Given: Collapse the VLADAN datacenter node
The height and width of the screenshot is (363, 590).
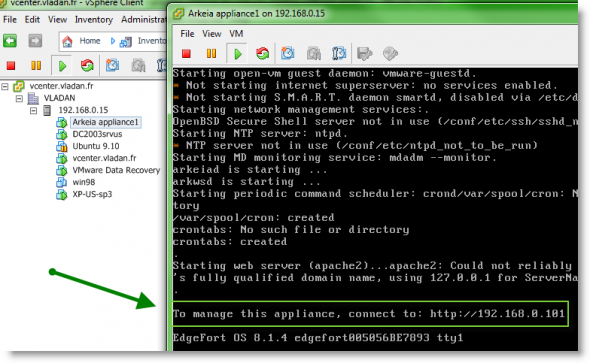Looking at the screenshot, I should (x=19, y=99).
